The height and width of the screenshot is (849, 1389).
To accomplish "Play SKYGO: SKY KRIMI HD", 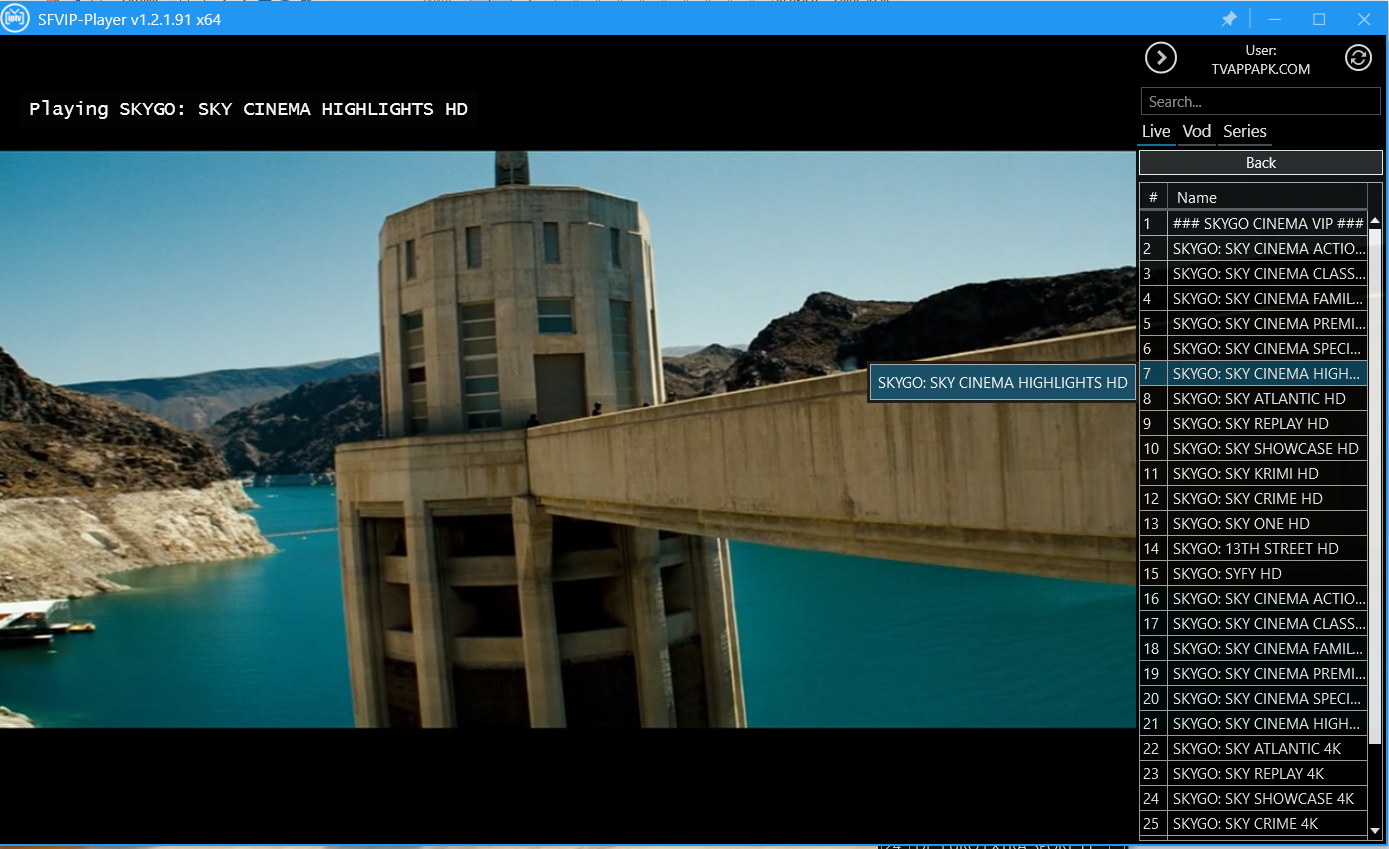I will (x=1253, y=473).
